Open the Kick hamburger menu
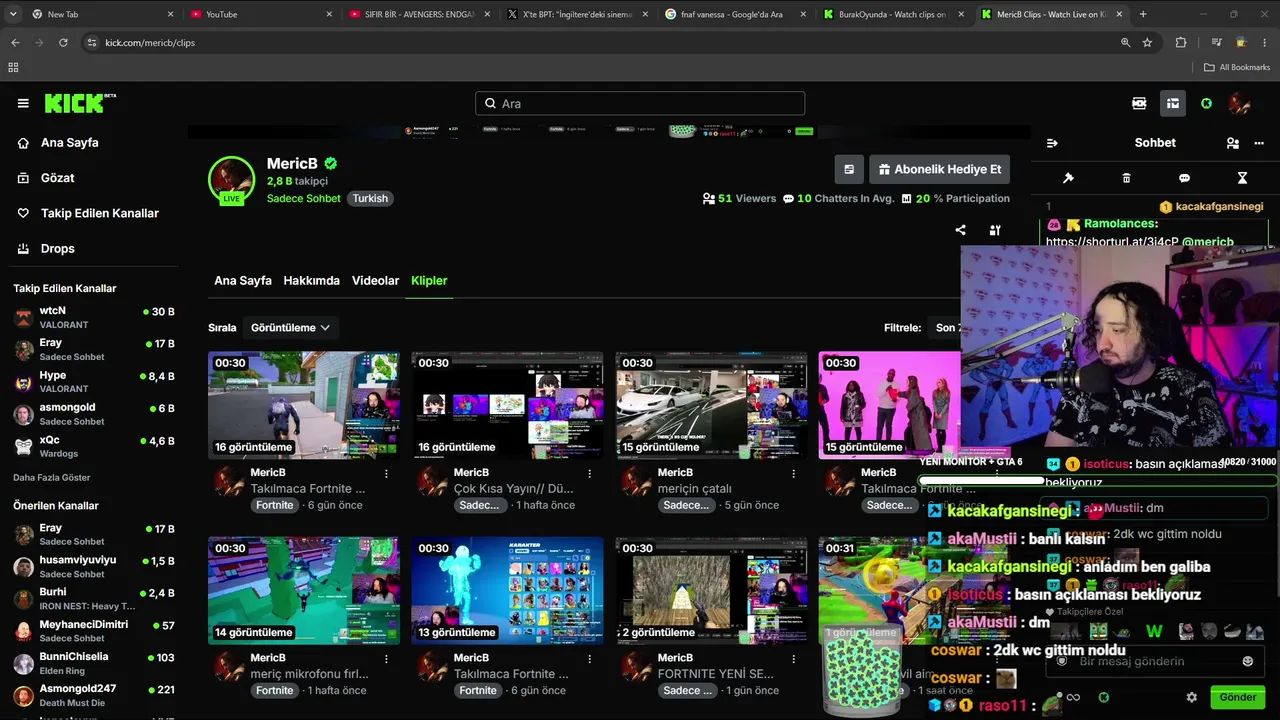This screenshot has width=1280, height=720. click(x=23, y=103)
